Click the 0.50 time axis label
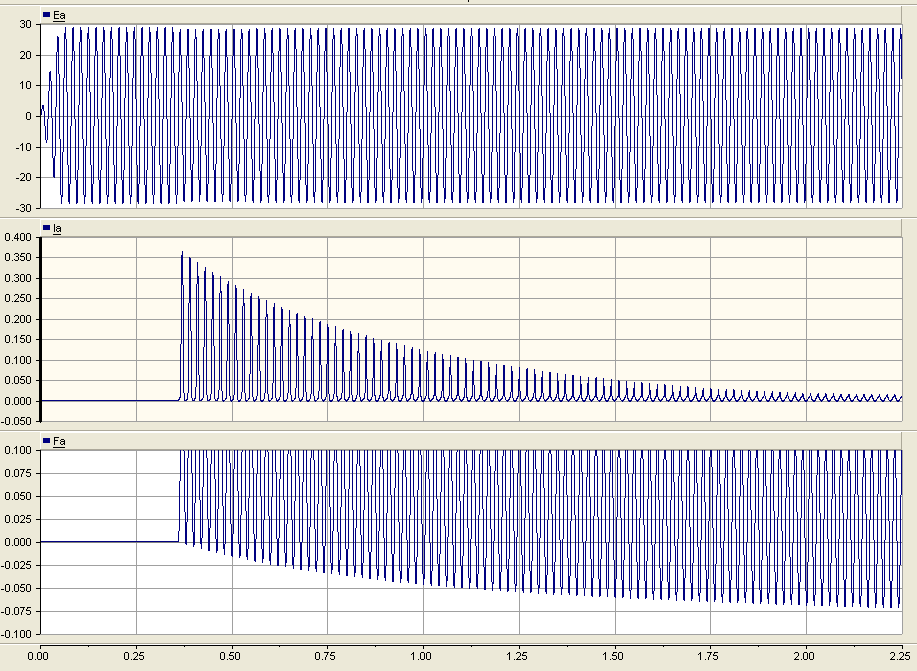 pyautogui.click(x=230, y=656)
